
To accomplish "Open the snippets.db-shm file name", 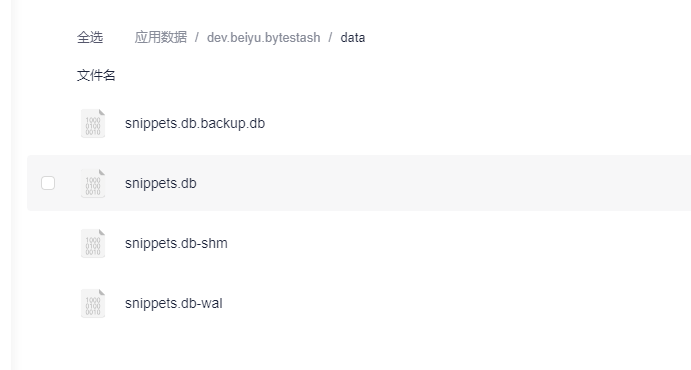I will point(176,243).
